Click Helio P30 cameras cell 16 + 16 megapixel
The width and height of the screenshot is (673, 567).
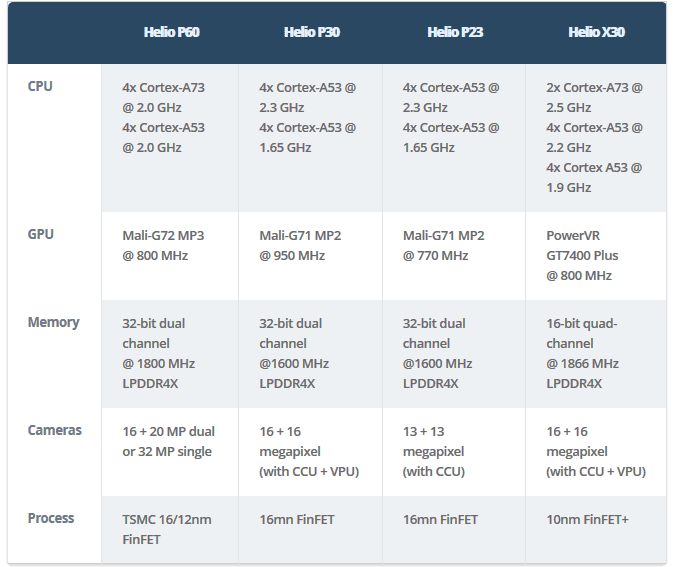click(310, 452)
